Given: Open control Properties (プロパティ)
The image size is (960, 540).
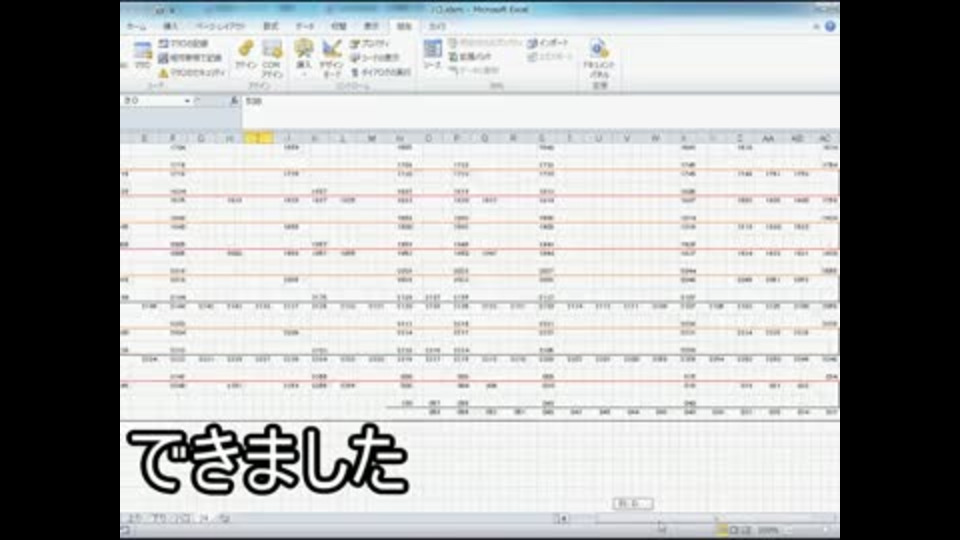Looking at the screenshot, I should pos(370,43).
